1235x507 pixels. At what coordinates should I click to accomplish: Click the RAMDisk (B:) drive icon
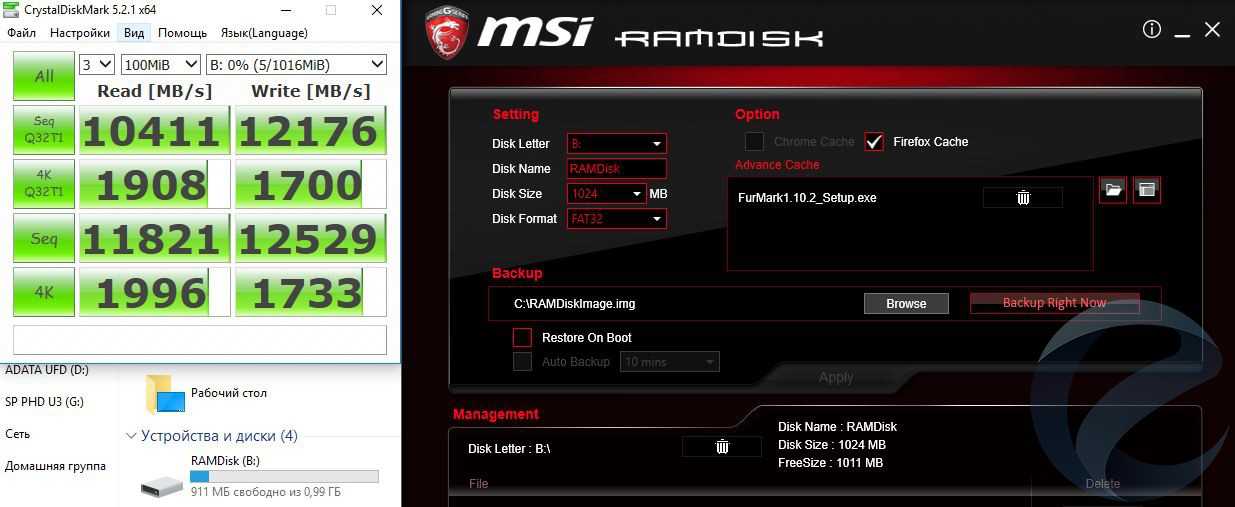[161, 485]
